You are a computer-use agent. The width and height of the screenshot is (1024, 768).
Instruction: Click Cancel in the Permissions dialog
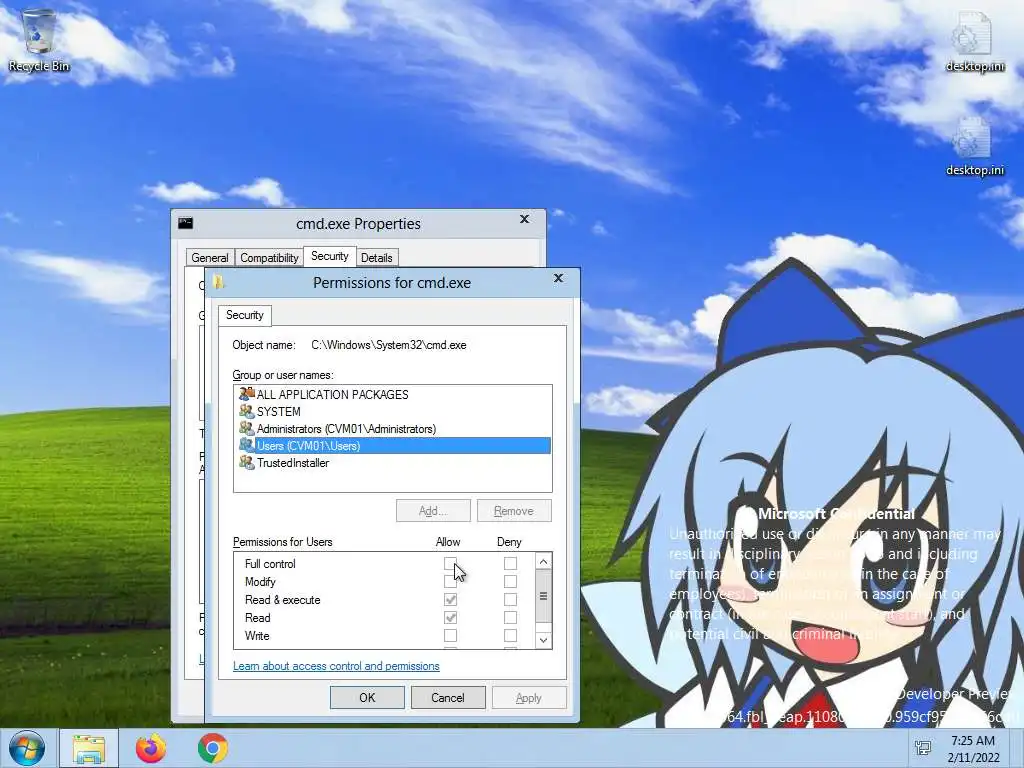(448, 697)
